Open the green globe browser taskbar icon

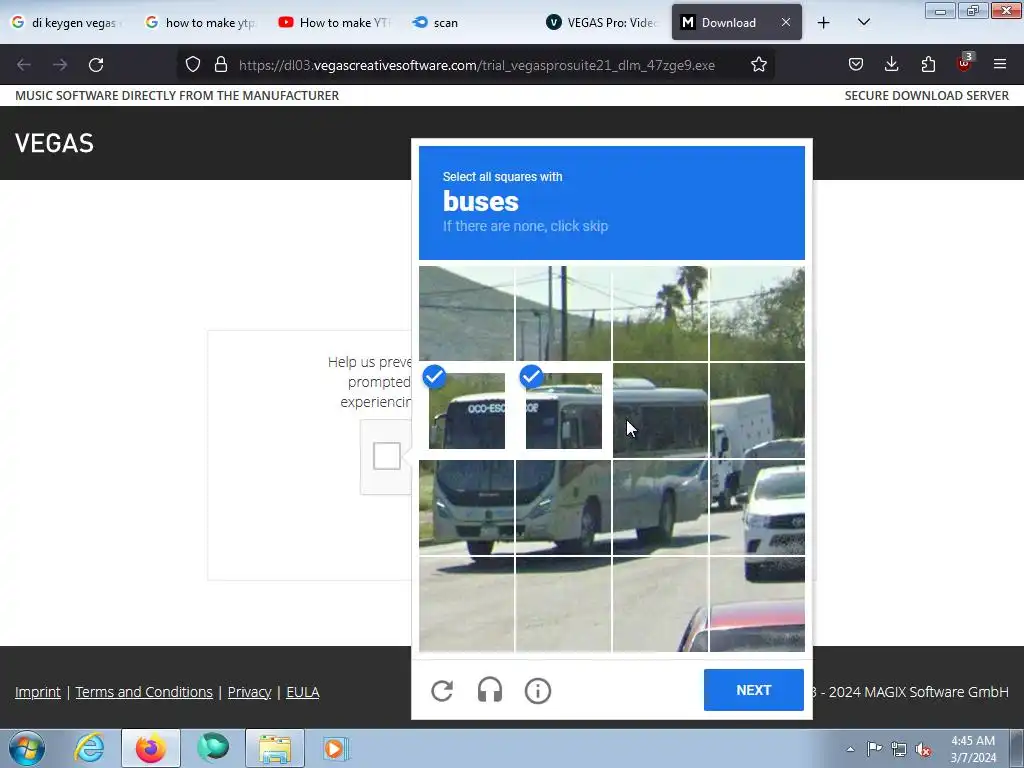click(x=213, y=748)
